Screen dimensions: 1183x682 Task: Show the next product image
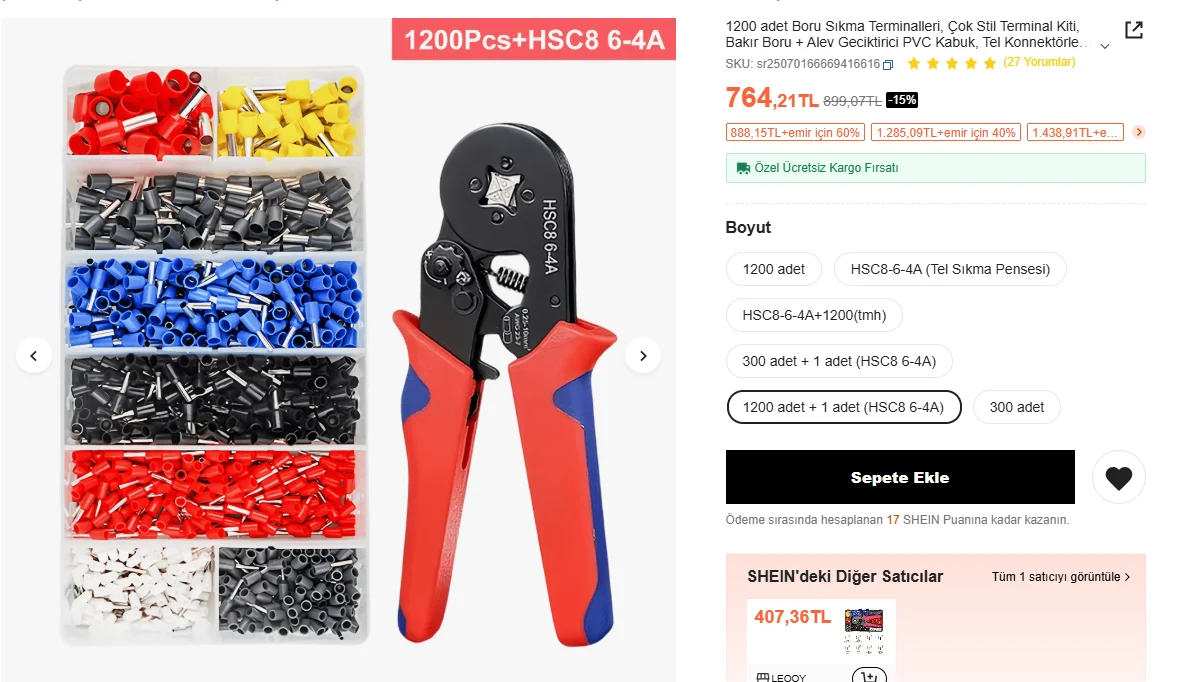[643, 355]
